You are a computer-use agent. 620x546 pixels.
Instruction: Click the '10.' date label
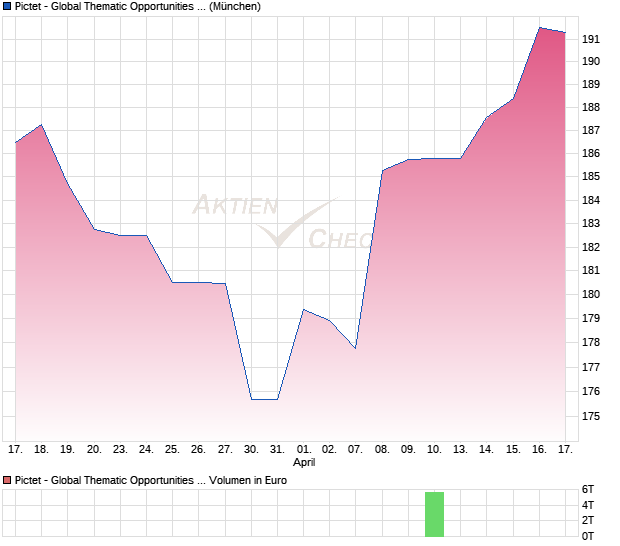coord(434,450)
